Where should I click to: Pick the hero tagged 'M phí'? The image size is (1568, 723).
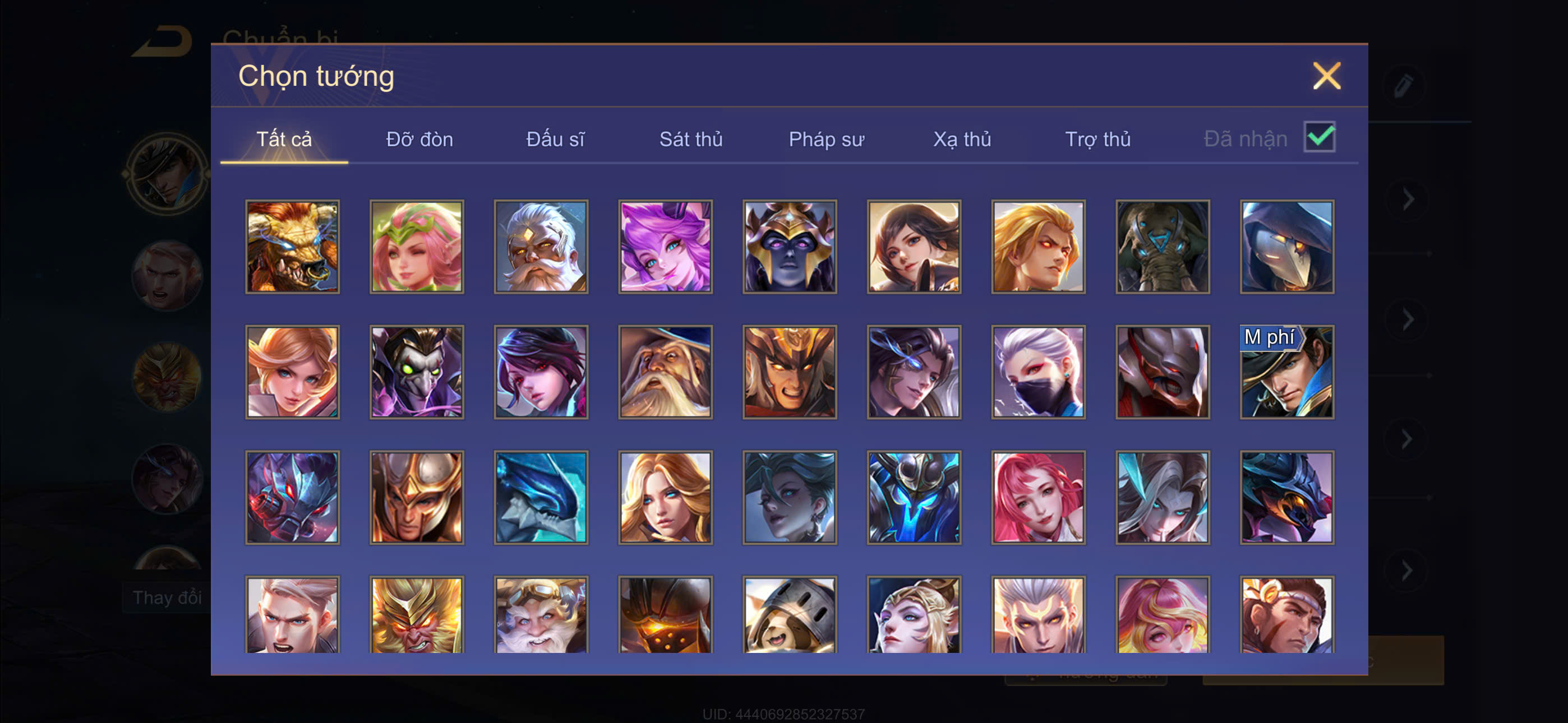click(1287, 372)
